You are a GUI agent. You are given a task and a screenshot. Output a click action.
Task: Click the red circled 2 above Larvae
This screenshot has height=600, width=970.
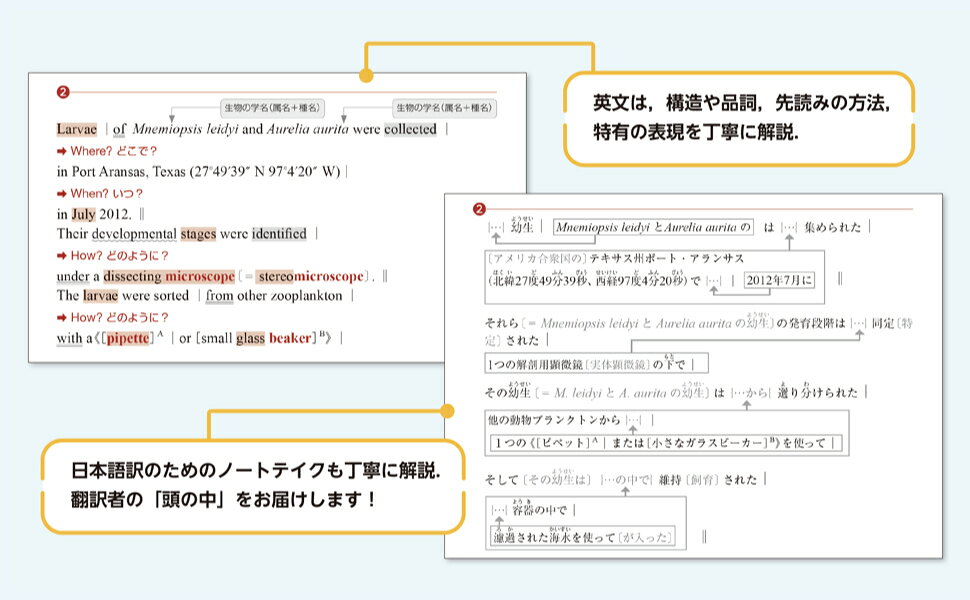point(64,92)
